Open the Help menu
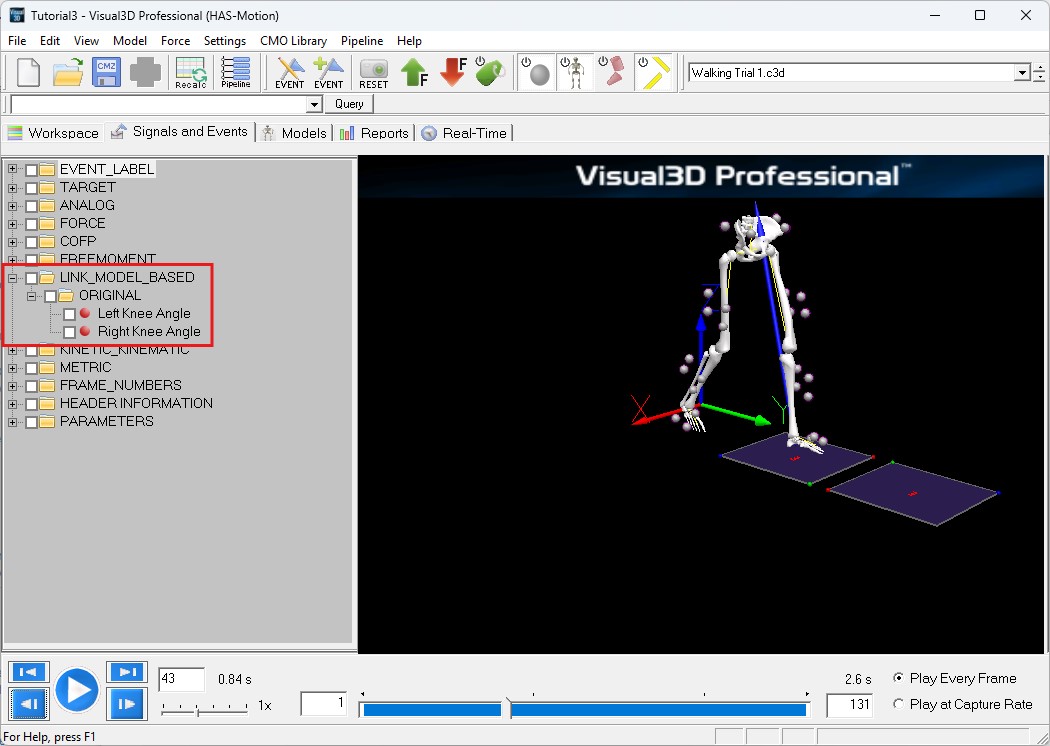Viewport: 1050px width, 746px height. click(x=409, y=41)
